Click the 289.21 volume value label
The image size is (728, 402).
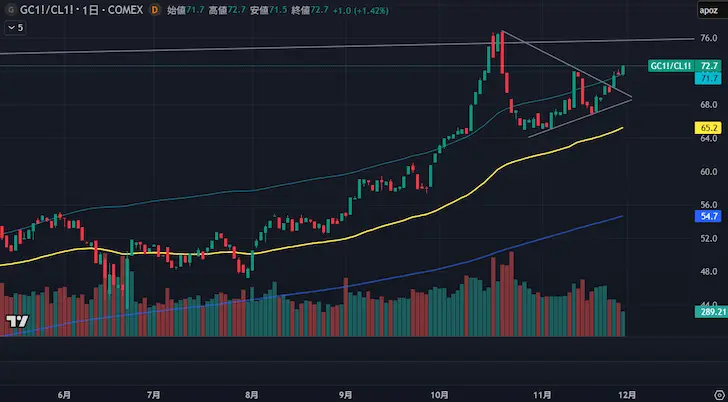[709, 312]
